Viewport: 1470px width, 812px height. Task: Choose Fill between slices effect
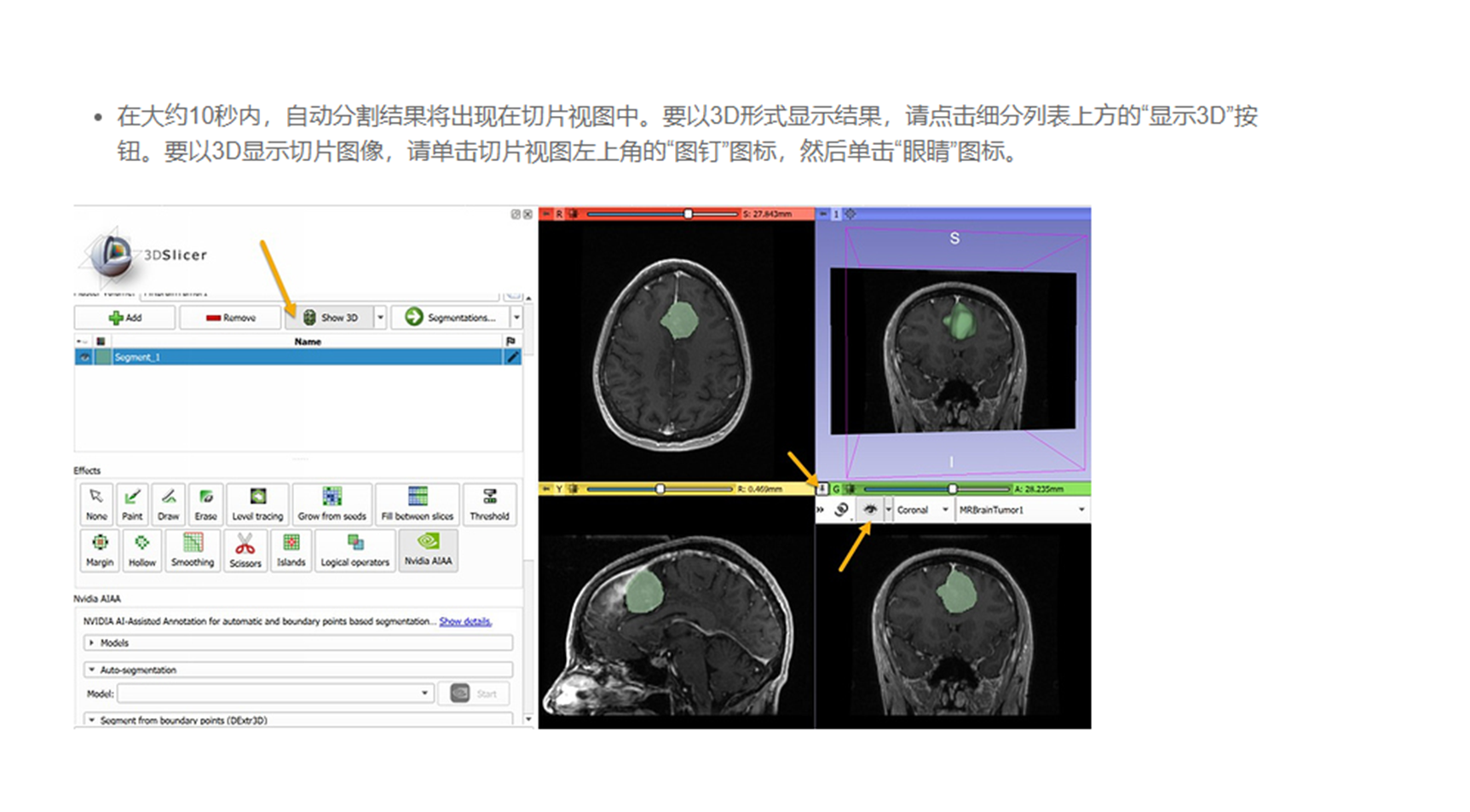tap(418, 504)
